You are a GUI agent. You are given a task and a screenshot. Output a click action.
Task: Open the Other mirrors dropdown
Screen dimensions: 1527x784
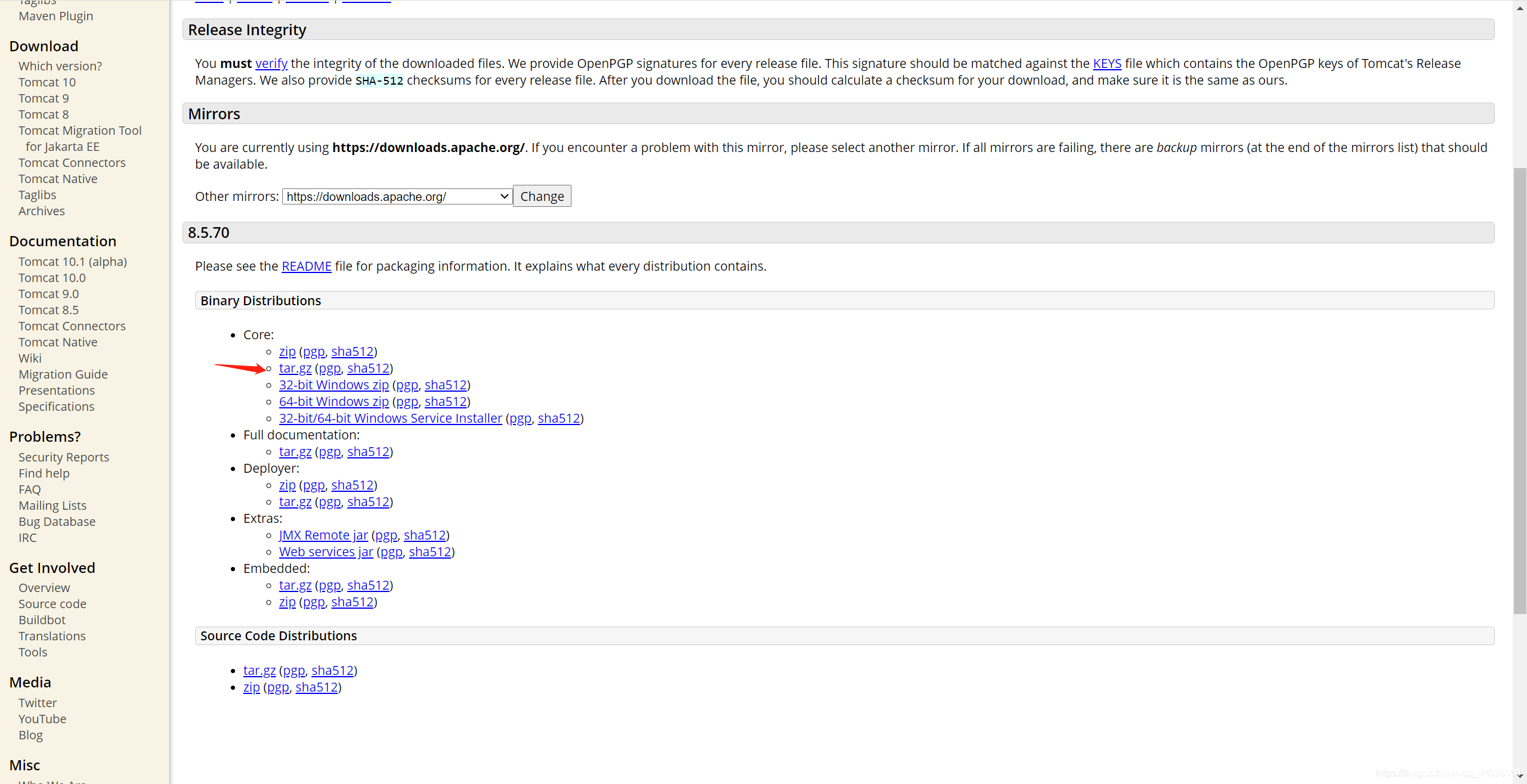[397, 197]
